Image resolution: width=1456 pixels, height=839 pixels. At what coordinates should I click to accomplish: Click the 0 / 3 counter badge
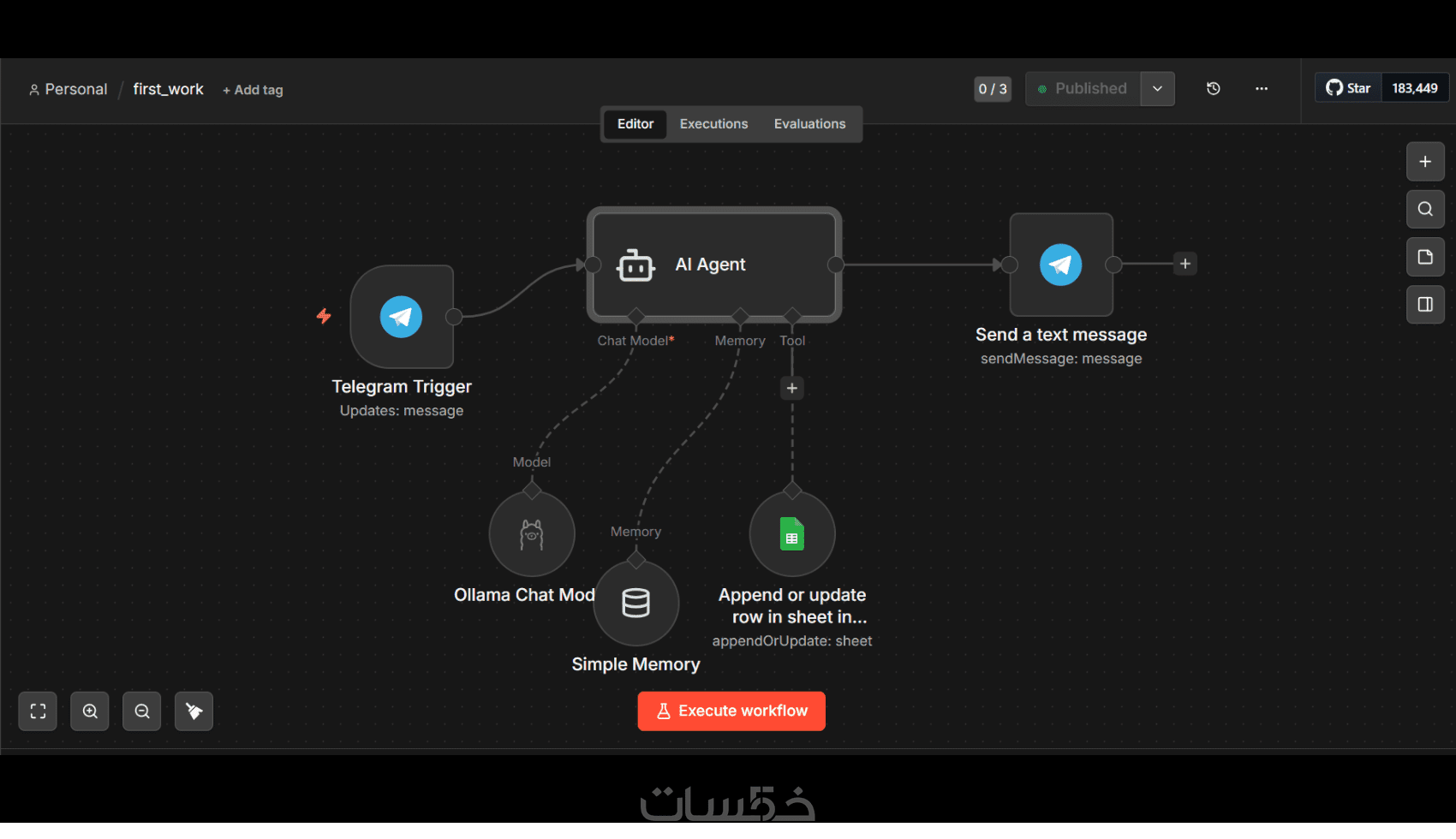click(x=993, y=89)
